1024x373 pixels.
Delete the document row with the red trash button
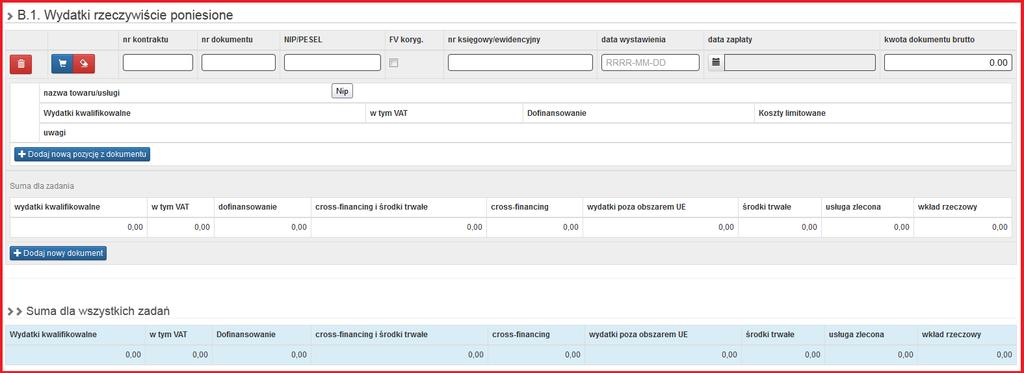[x=21, y=63]
